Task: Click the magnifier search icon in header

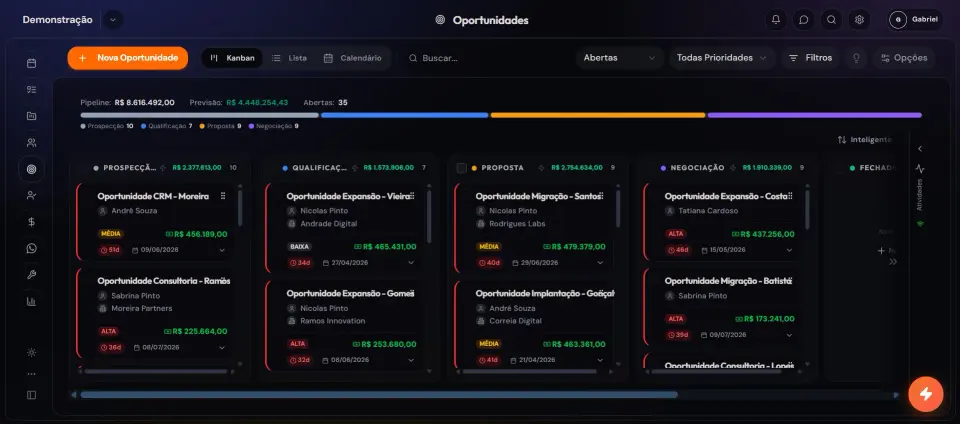Action: point(831,20)
